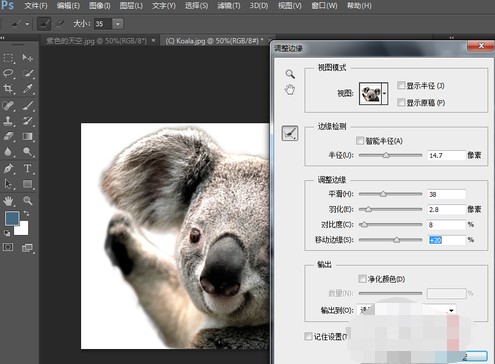The width and height of the screenshot is (495, 364).
Task: Enable 净化颜色(D) checkbox
Action: [362, 279]
